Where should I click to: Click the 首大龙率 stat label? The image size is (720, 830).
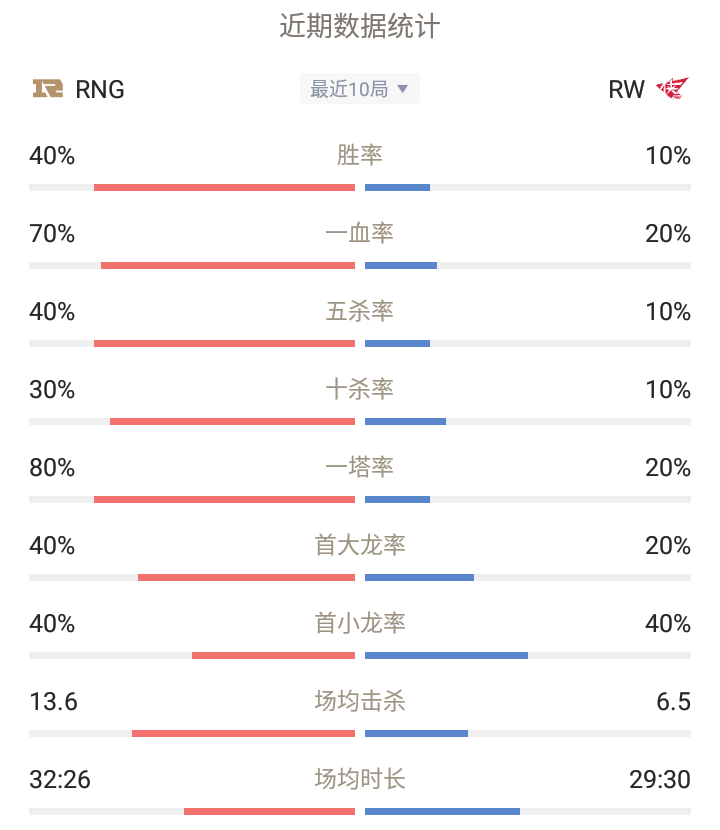point(359,545)
